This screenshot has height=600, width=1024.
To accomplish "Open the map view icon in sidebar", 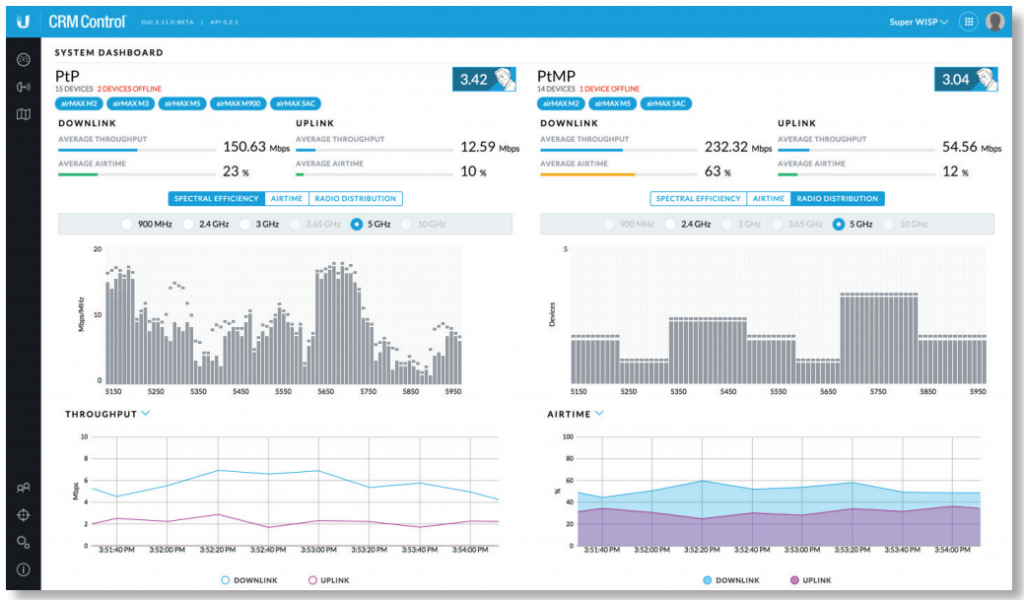I will (x=23, y=114).
